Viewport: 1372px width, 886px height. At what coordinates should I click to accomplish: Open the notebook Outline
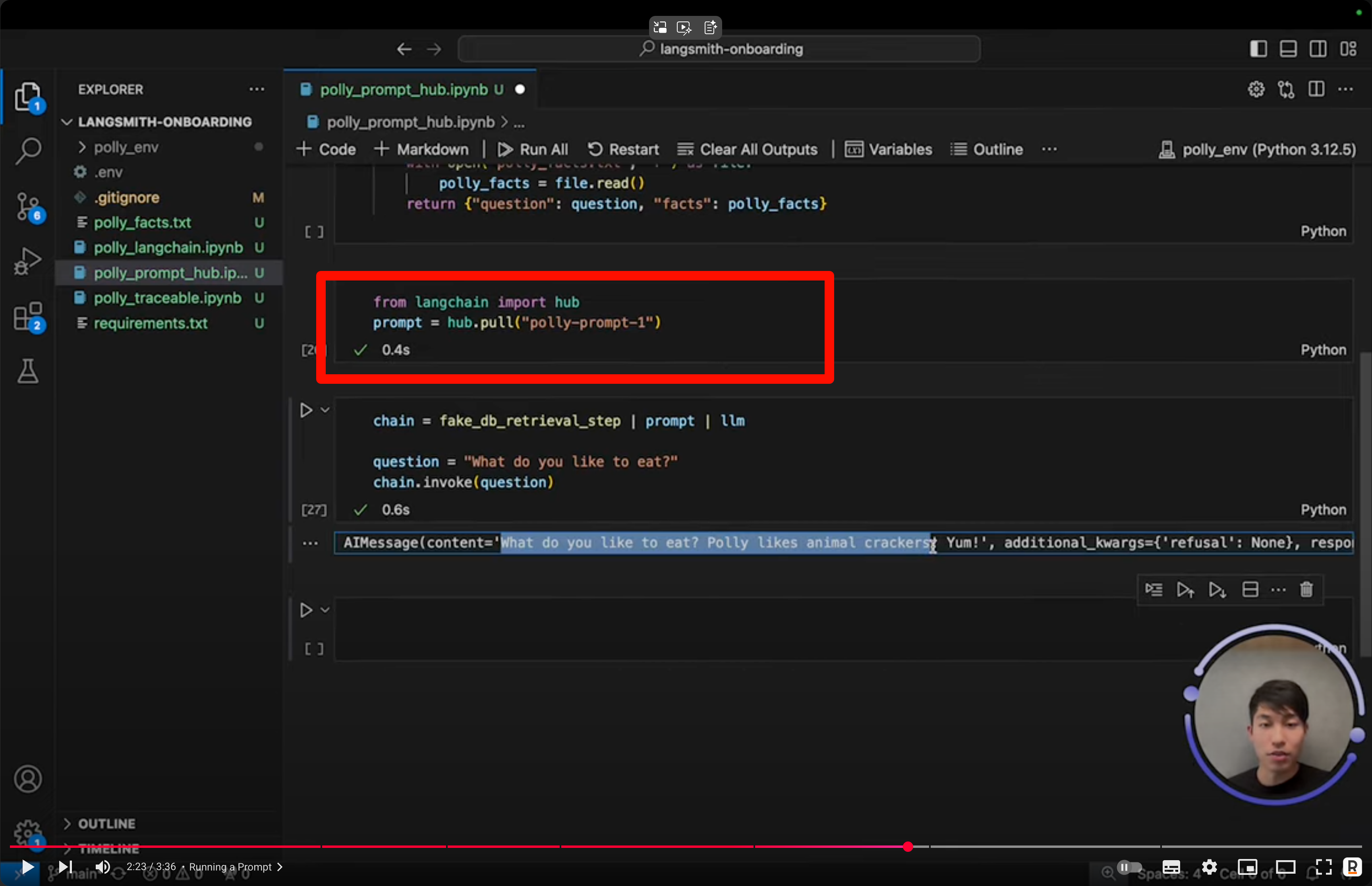pos(987,149)
